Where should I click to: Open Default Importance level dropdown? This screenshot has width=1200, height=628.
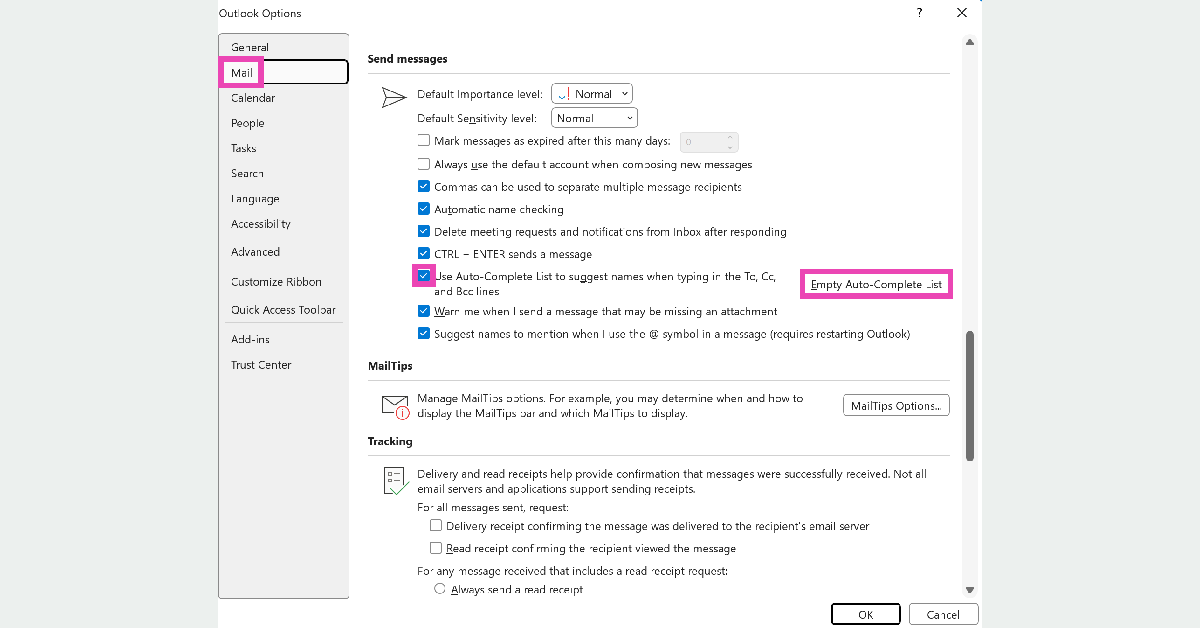click(592, 94)
